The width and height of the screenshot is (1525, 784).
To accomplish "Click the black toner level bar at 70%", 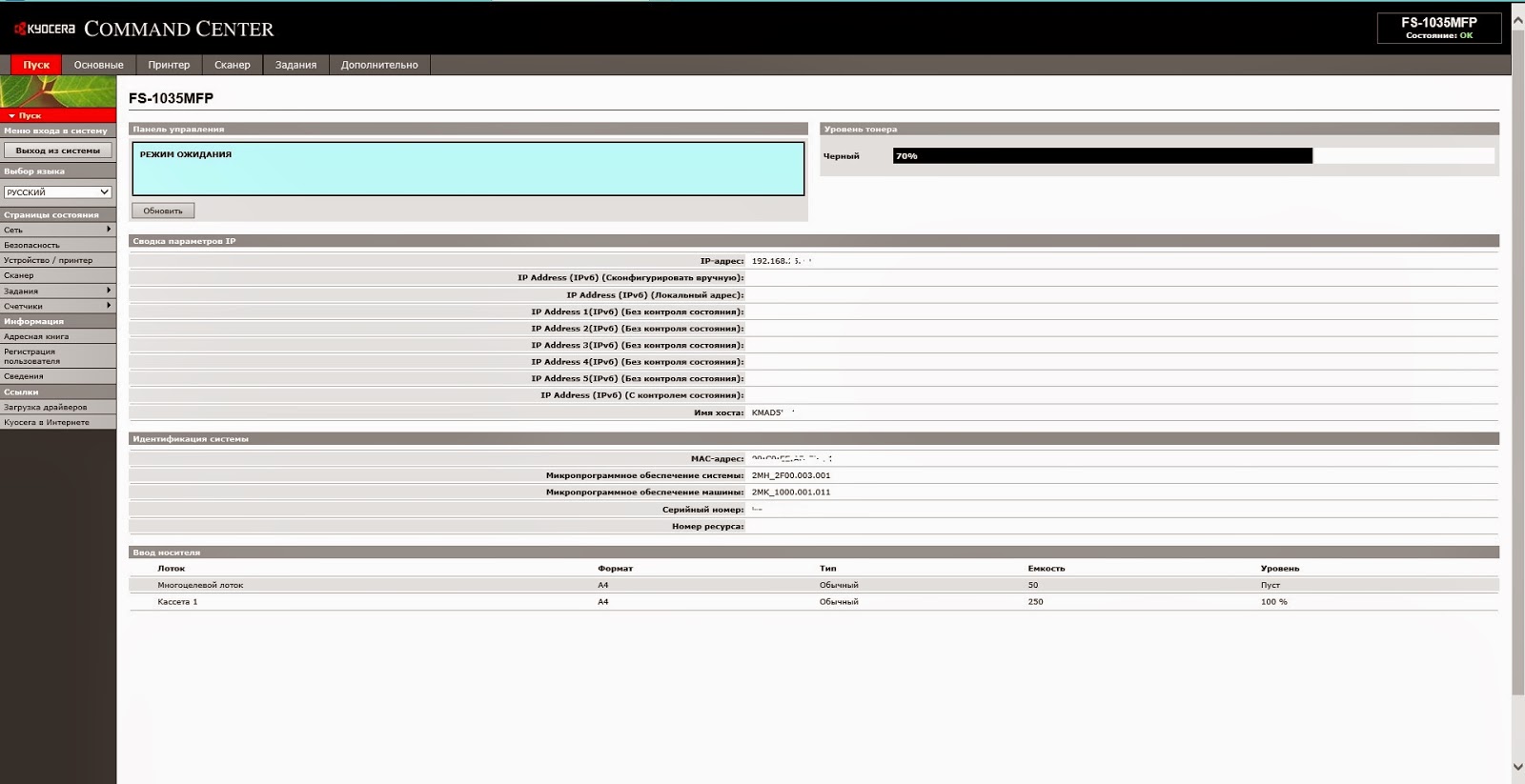I will 1102,155.
